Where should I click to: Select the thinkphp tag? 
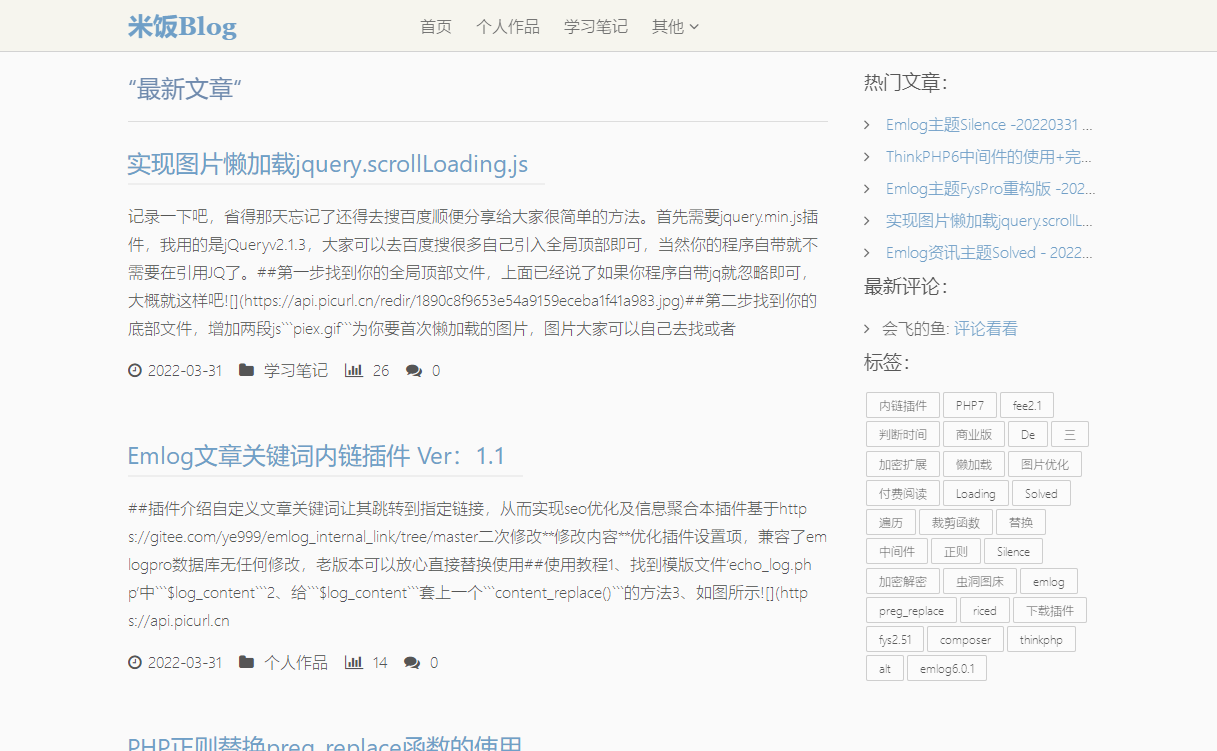coord(1041,640)
